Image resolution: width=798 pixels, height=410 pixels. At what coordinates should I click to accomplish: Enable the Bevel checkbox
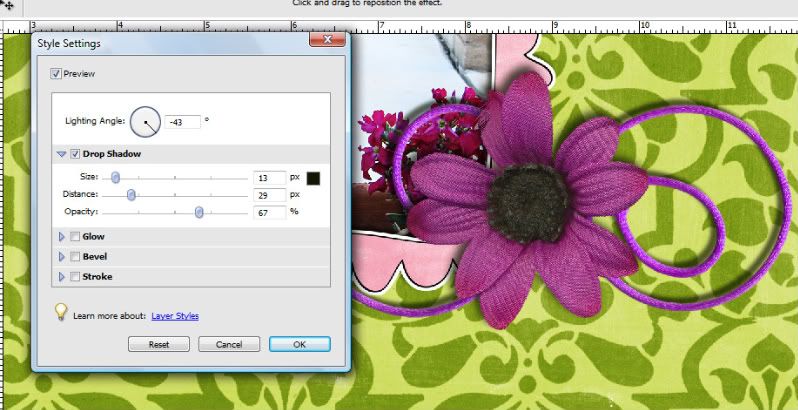pyautogui.click(x=75, y=257)
